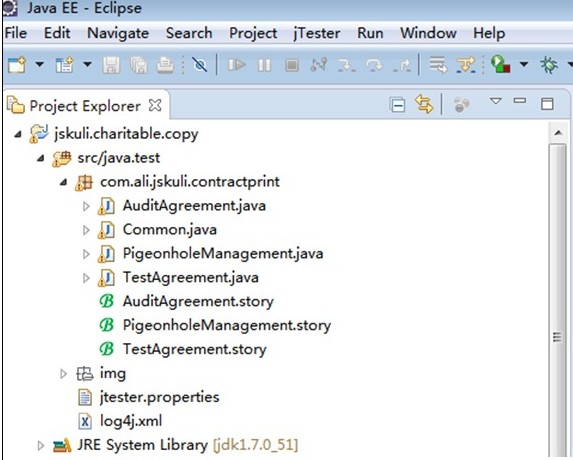Screen dimensions: 573x460
Task: Minimize the Project Explorer view
Action: pos(520,100)
